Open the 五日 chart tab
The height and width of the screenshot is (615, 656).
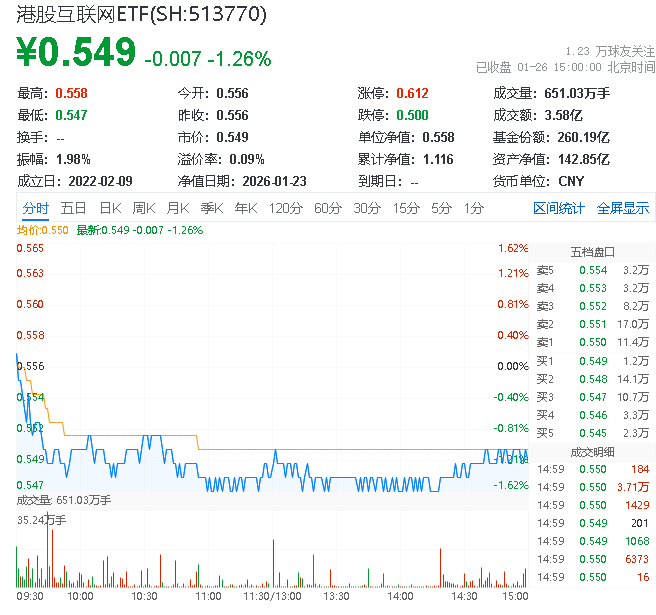point(73,208)
